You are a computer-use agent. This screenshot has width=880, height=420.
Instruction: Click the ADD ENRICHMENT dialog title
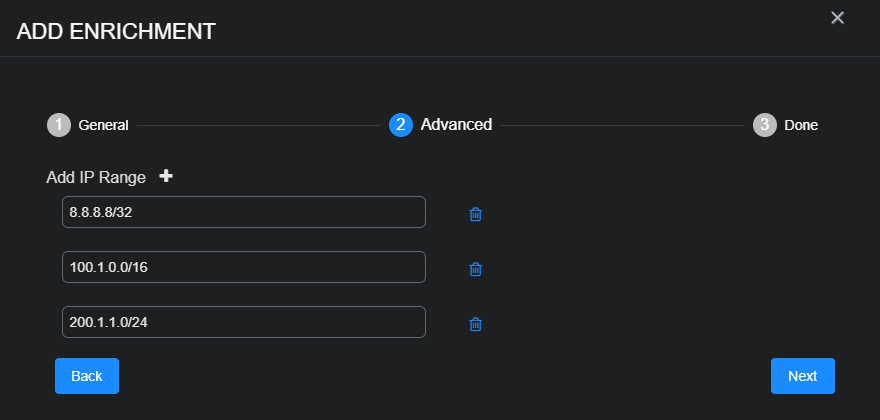pyautogui.click(x=116, y=31)
